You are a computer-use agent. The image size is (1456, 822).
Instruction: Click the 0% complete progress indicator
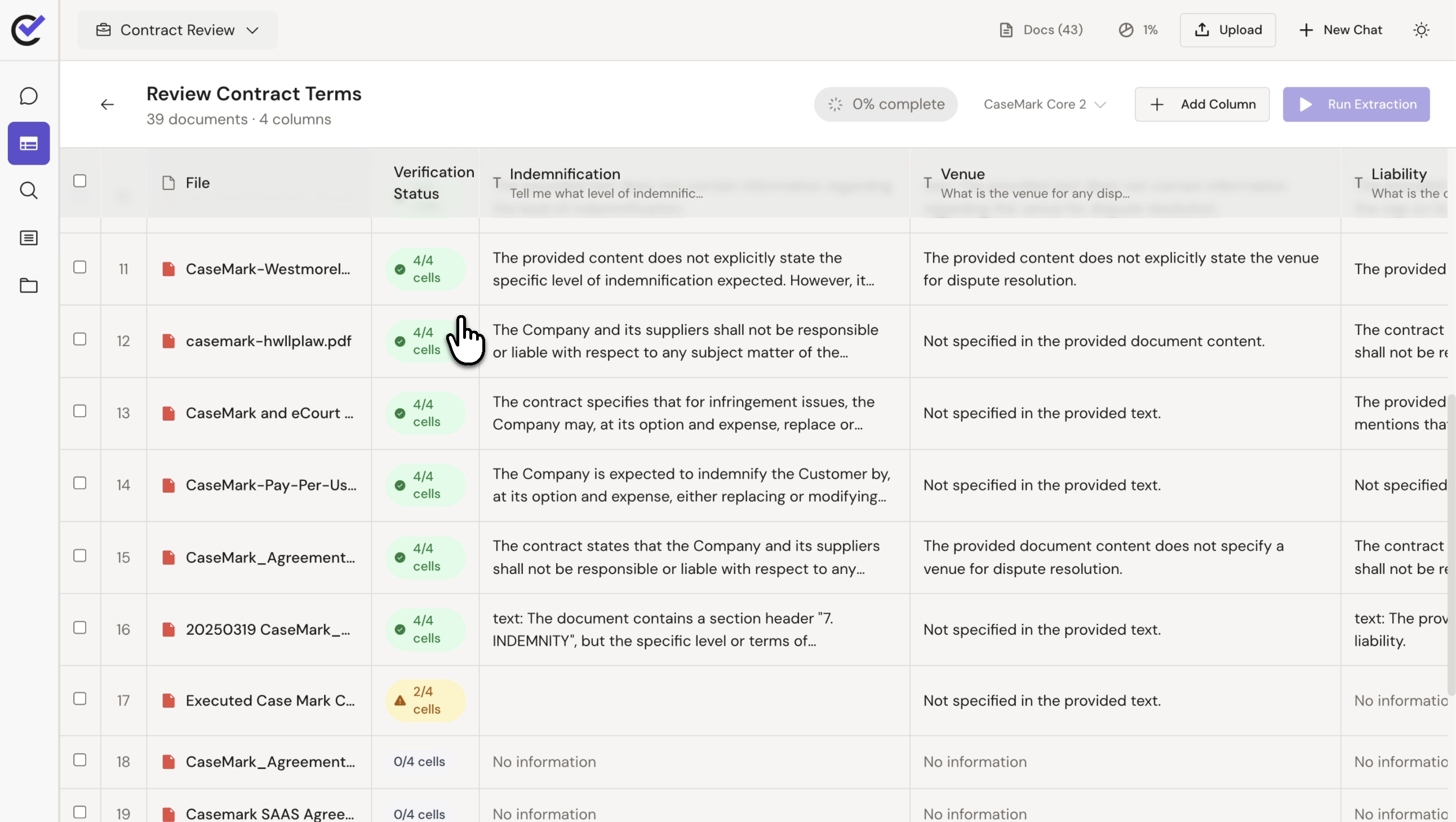pyautogui.click(x=885, y=105)
